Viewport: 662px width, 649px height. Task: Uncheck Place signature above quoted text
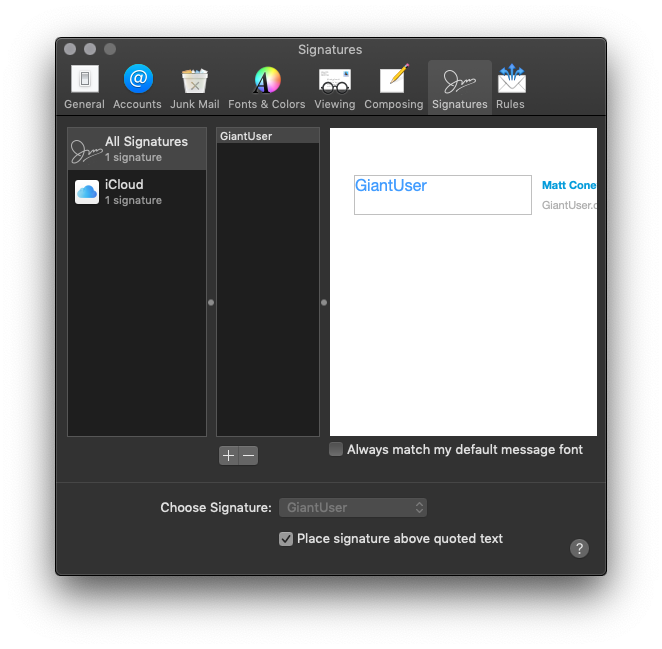tap(287, 539)
